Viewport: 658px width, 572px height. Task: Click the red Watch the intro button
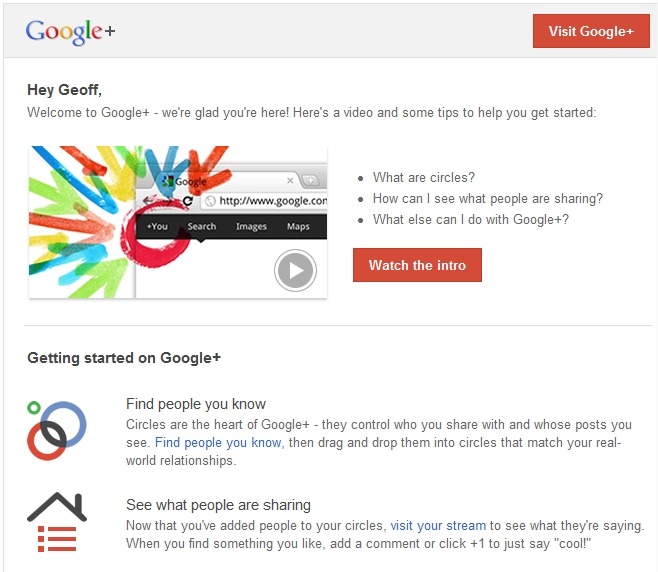coord(417,265)
